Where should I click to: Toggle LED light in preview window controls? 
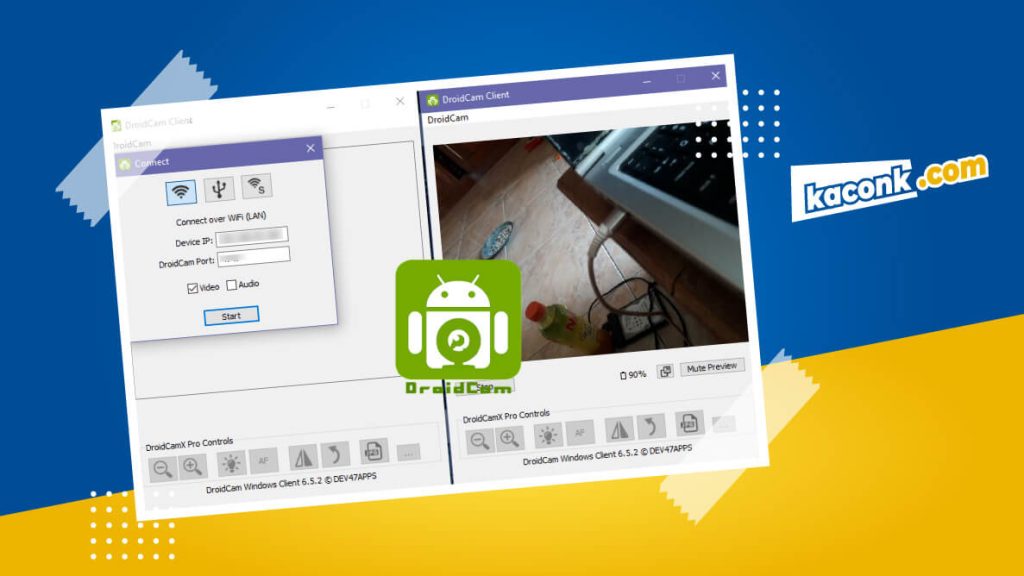pos(547,435)
